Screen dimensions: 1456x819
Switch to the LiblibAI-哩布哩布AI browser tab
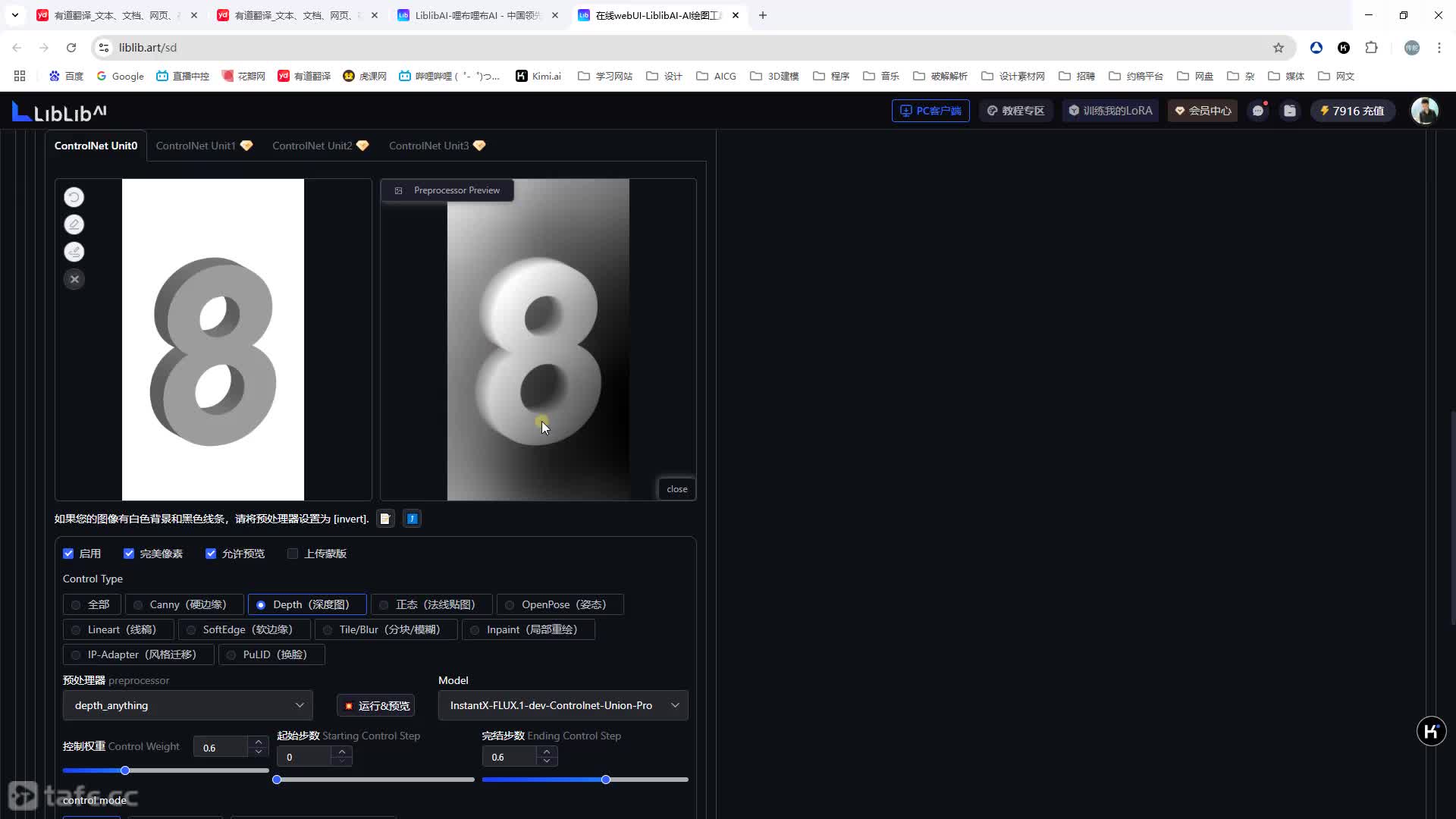pyautogui.click(x=478, y=15)
